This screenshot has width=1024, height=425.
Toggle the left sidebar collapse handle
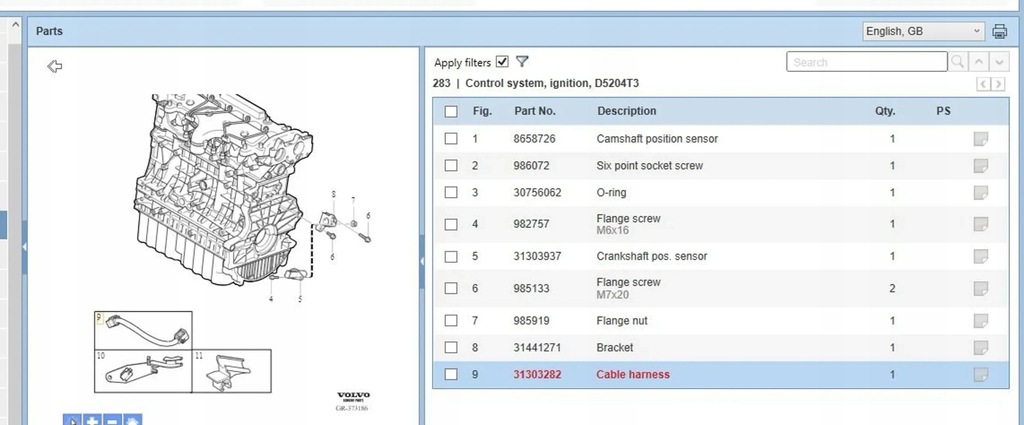click(25, 247)
